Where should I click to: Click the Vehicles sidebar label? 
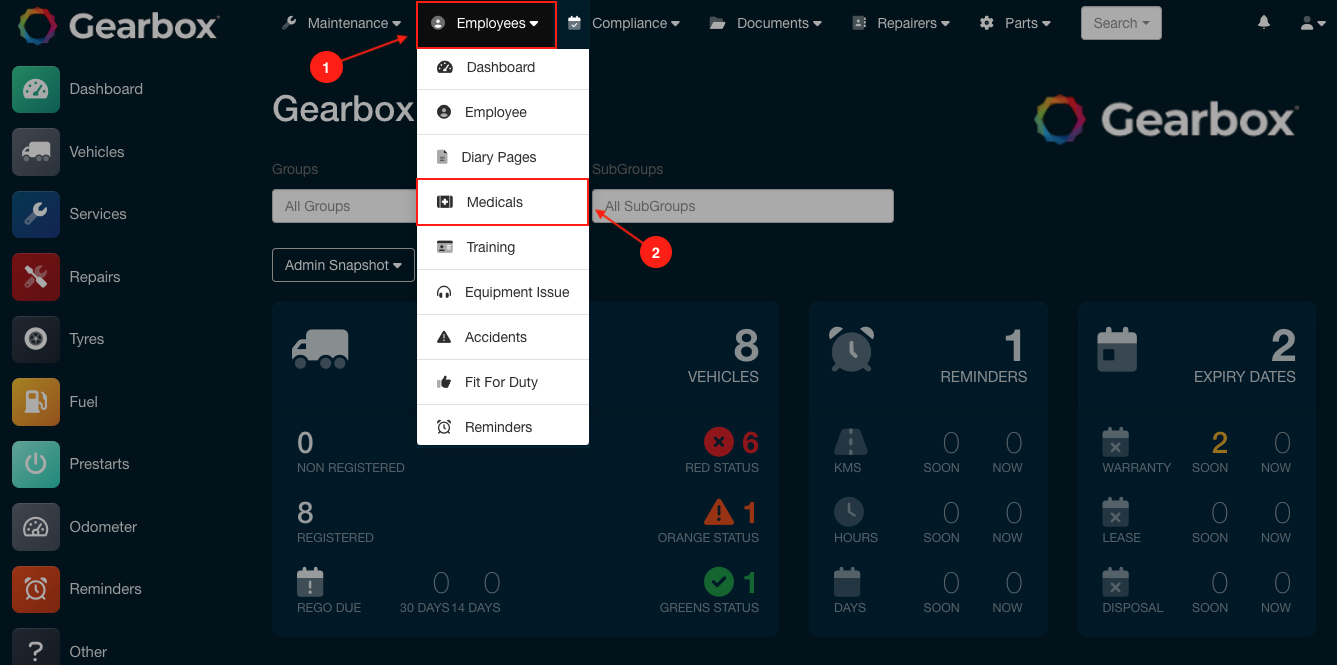[x=97, y=152]
